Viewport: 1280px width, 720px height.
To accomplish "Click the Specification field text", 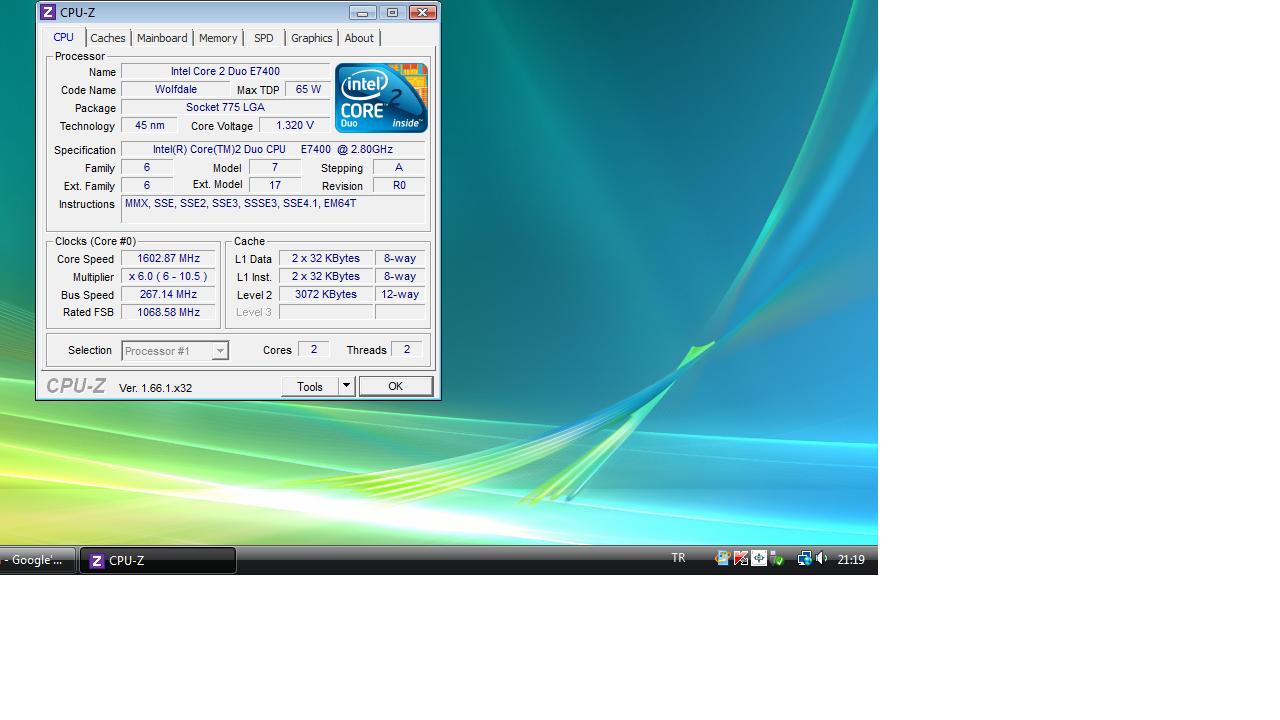I will click(x=273, y=150).
